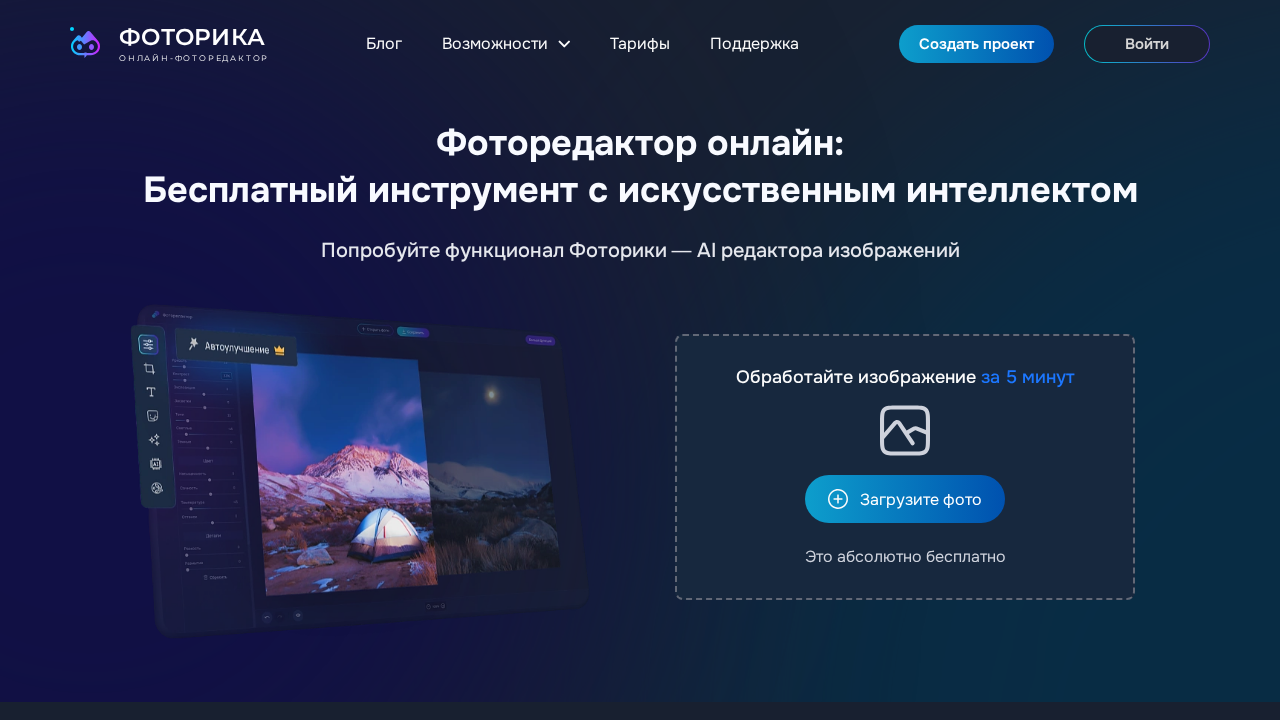Click the image placeholder icon in upload area
Image resolution: width=1280 pixels, height=720 pixels.
point(904,430)
